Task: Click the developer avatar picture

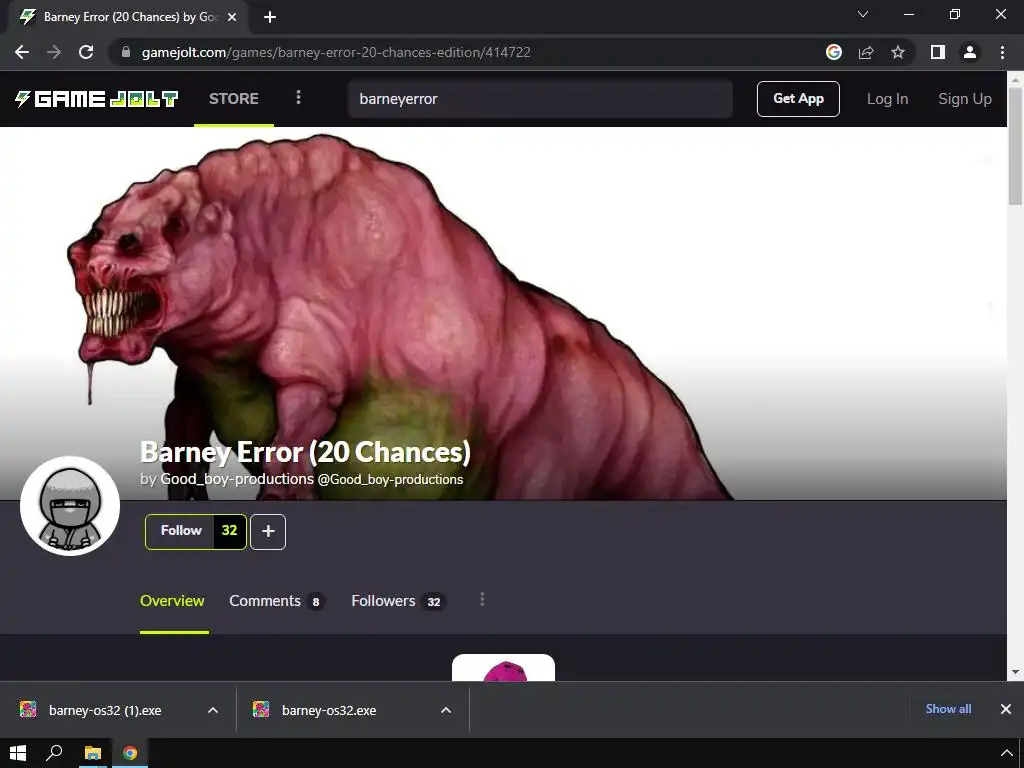Action: pos(70,505)
